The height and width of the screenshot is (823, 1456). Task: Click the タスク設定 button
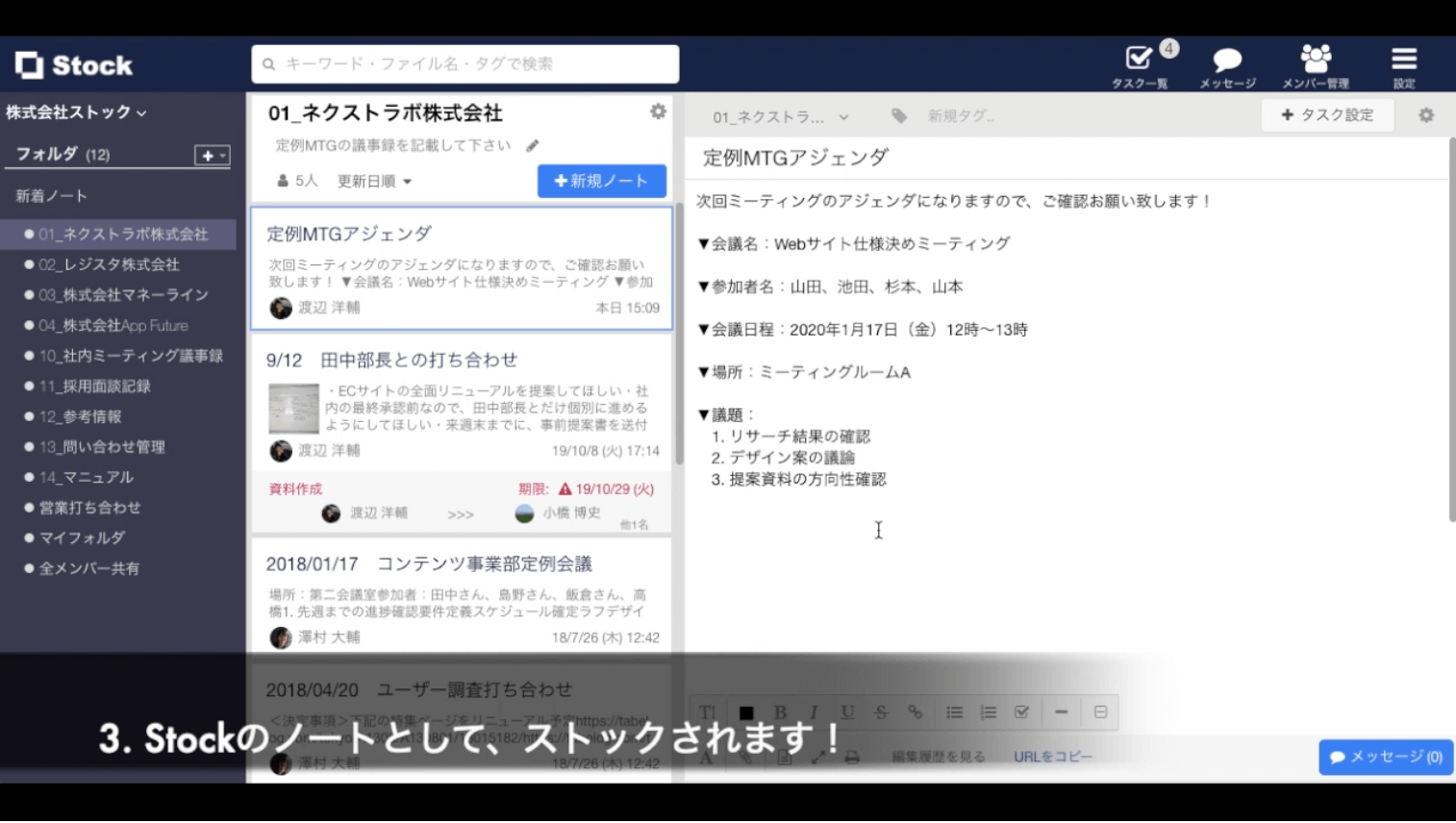coord(1327,115)
